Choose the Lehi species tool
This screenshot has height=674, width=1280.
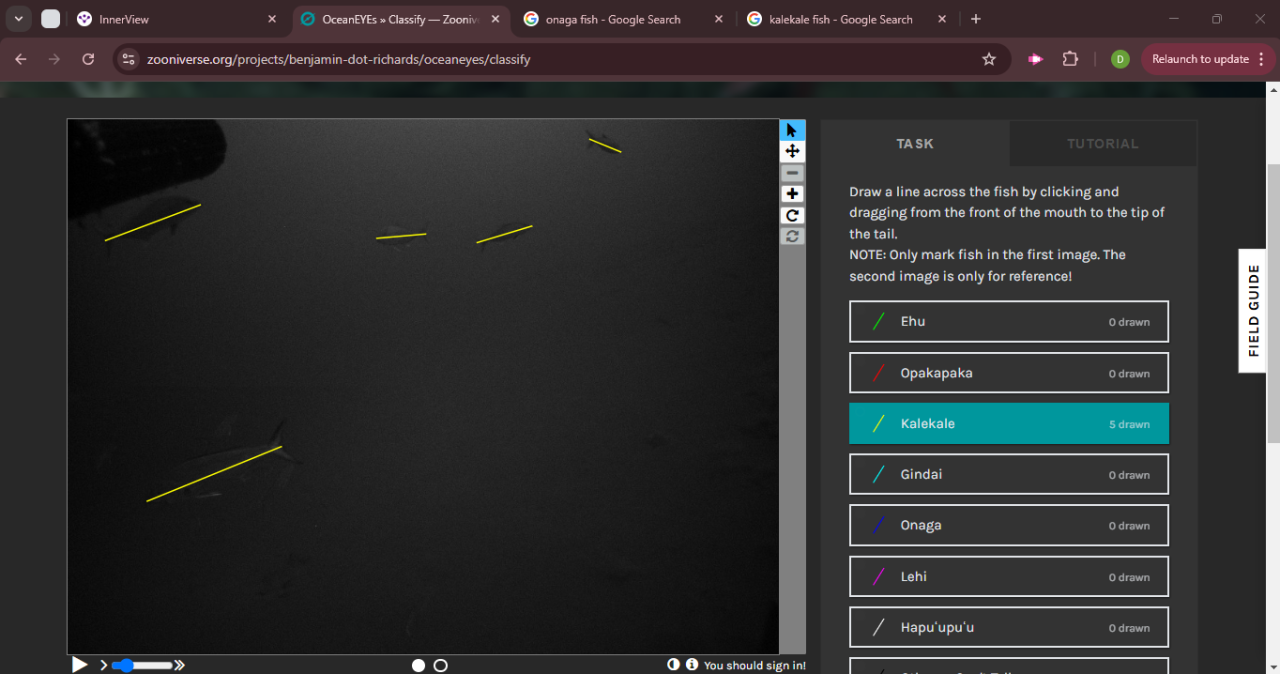tap(1009, 577)
